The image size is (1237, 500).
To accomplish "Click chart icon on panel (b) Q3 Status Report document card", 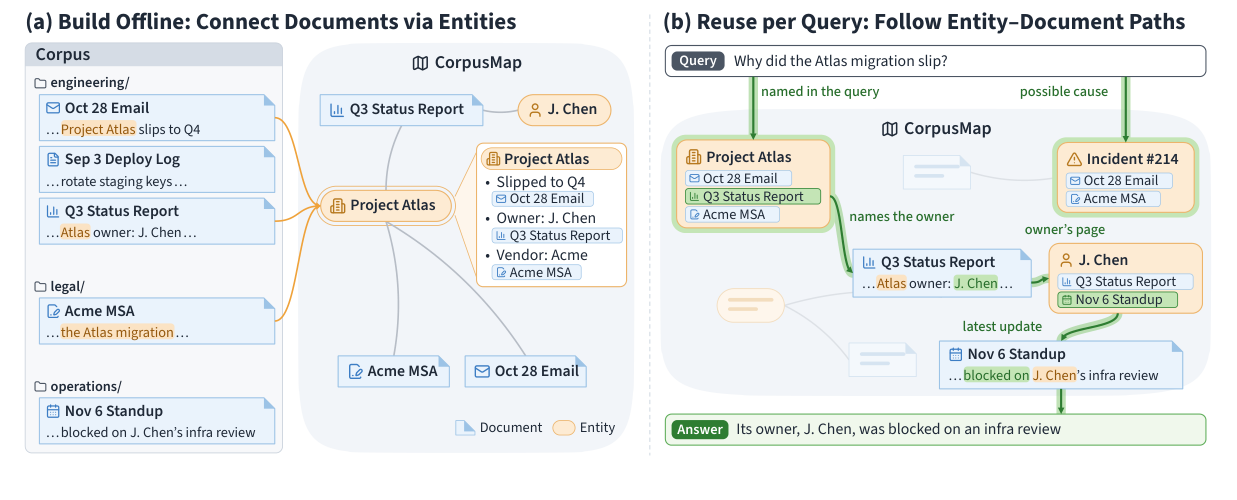I will pyautogui.click(x=868, y=262).
